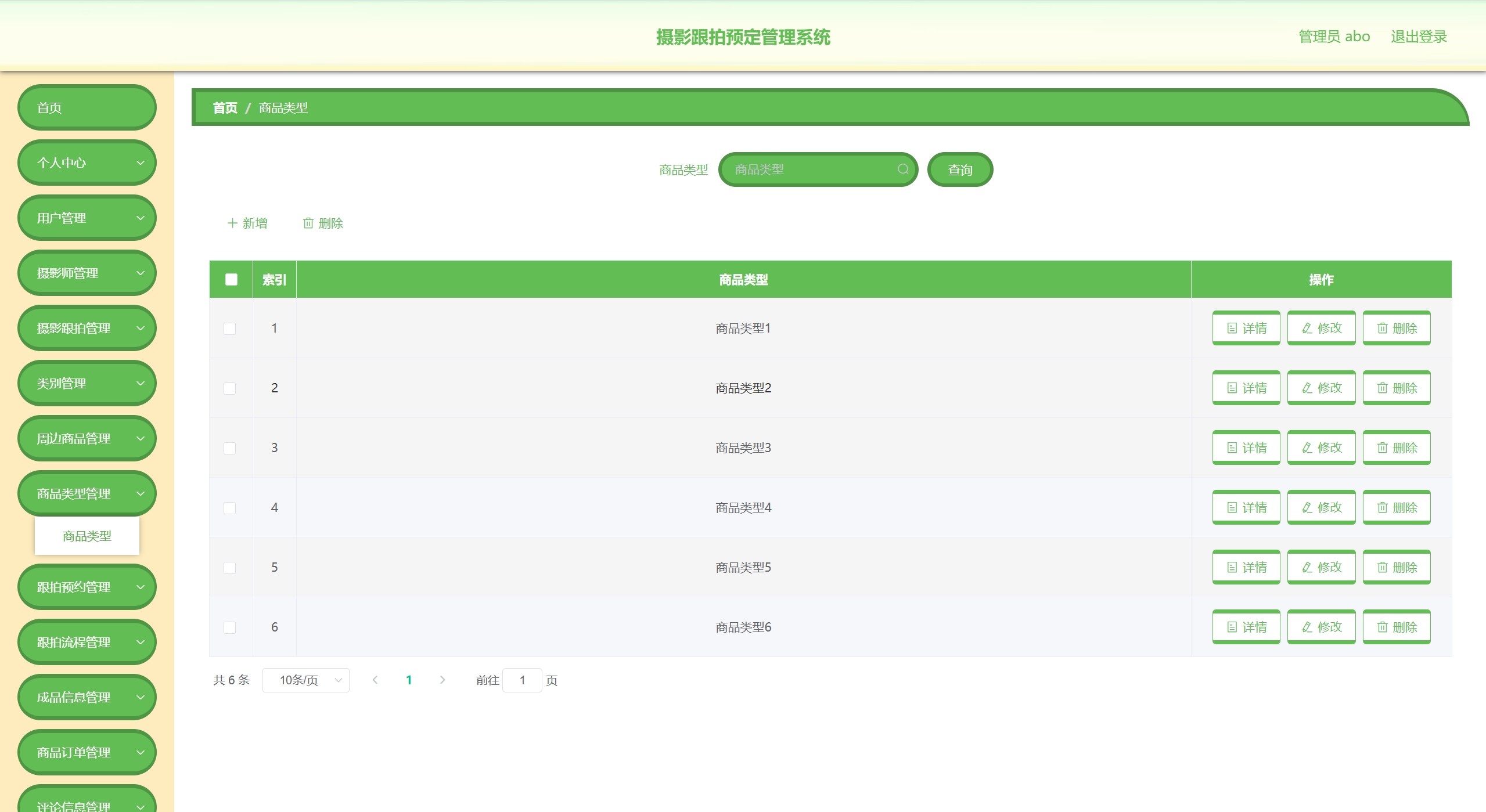Click 删除 trash button for 商品类型3 row

click(1396, 447)
